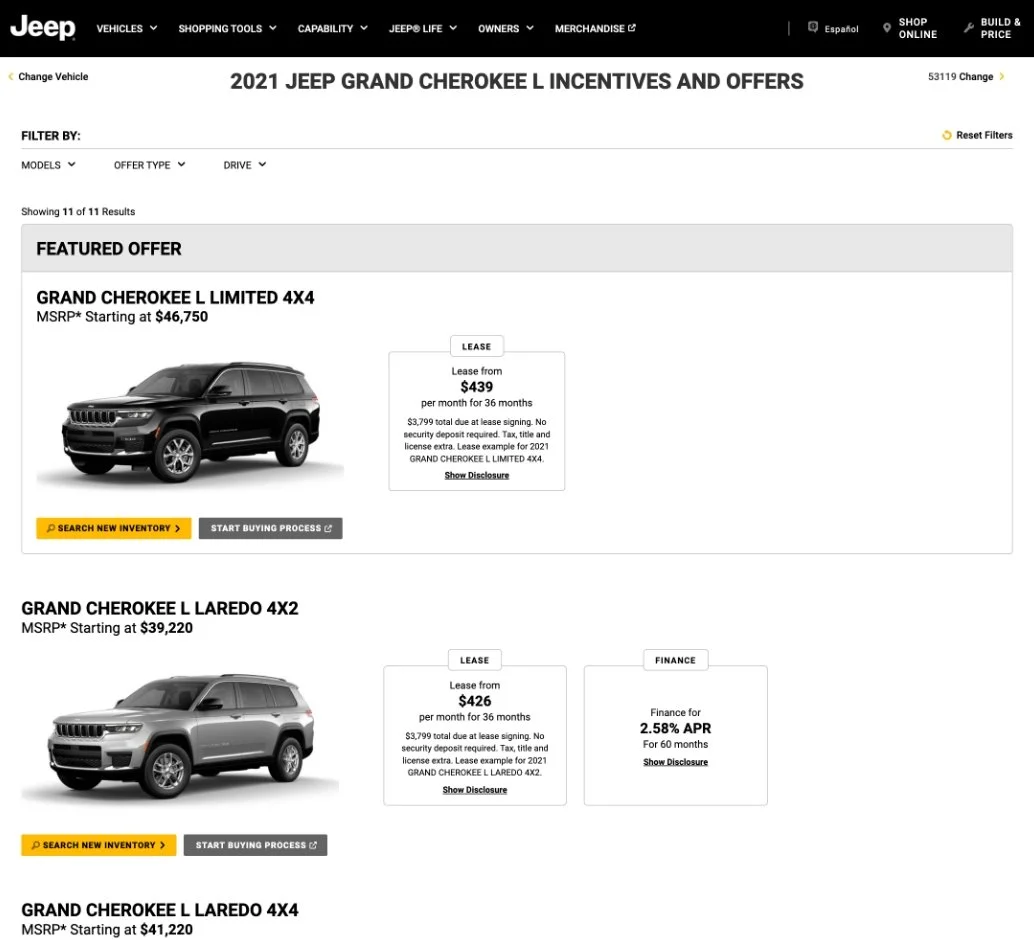Expand the Offer Type filter dropdown
Screen dimensions: 1034x940
click(150, 165)
